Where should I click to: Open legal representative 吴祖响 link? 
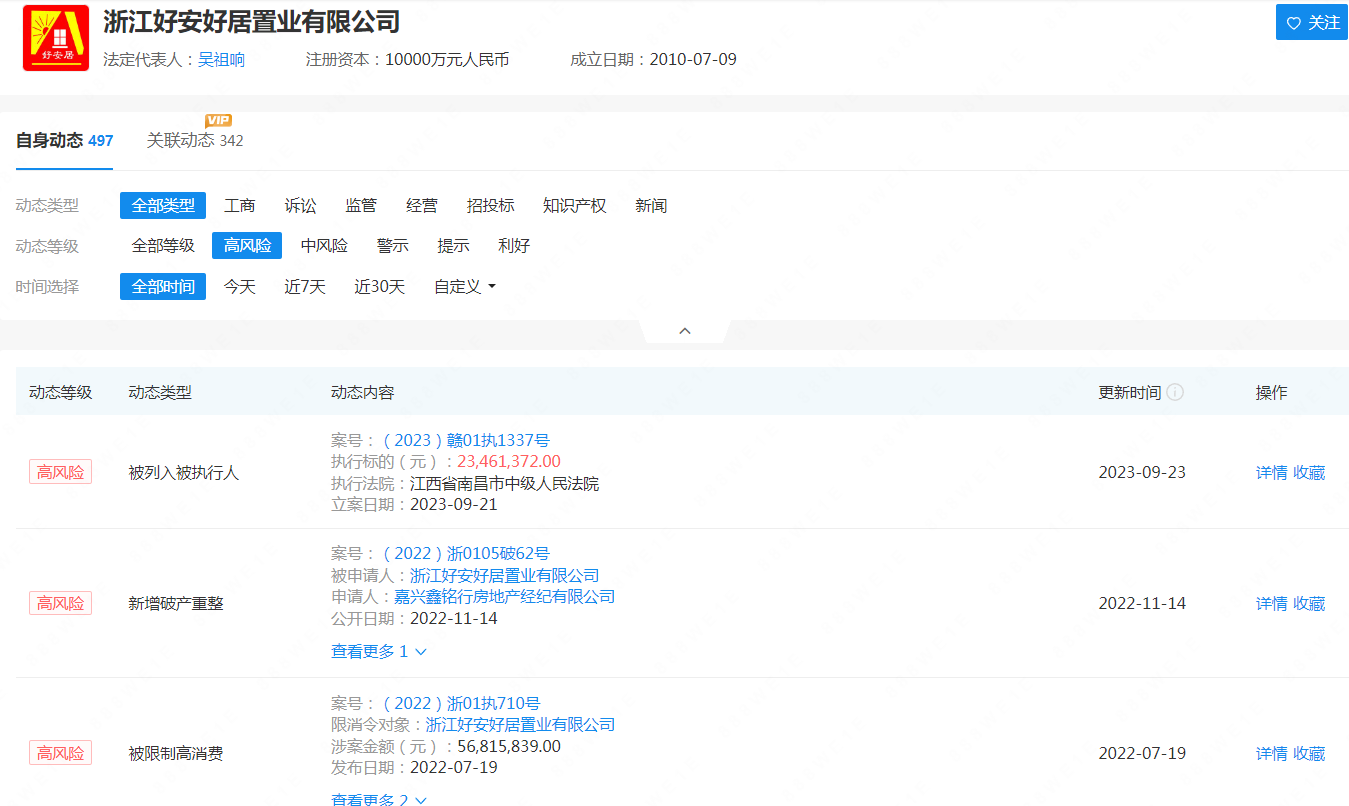click(x=221, y=60)
